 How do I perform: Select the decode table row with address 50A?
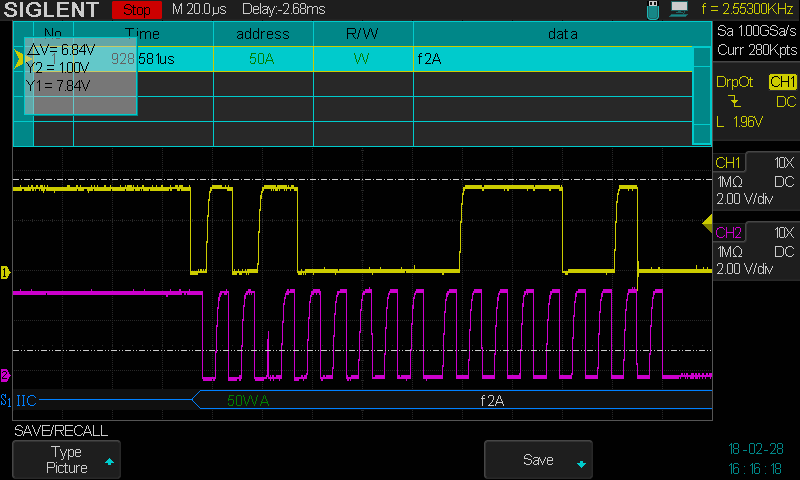click(x=353, y=59)
